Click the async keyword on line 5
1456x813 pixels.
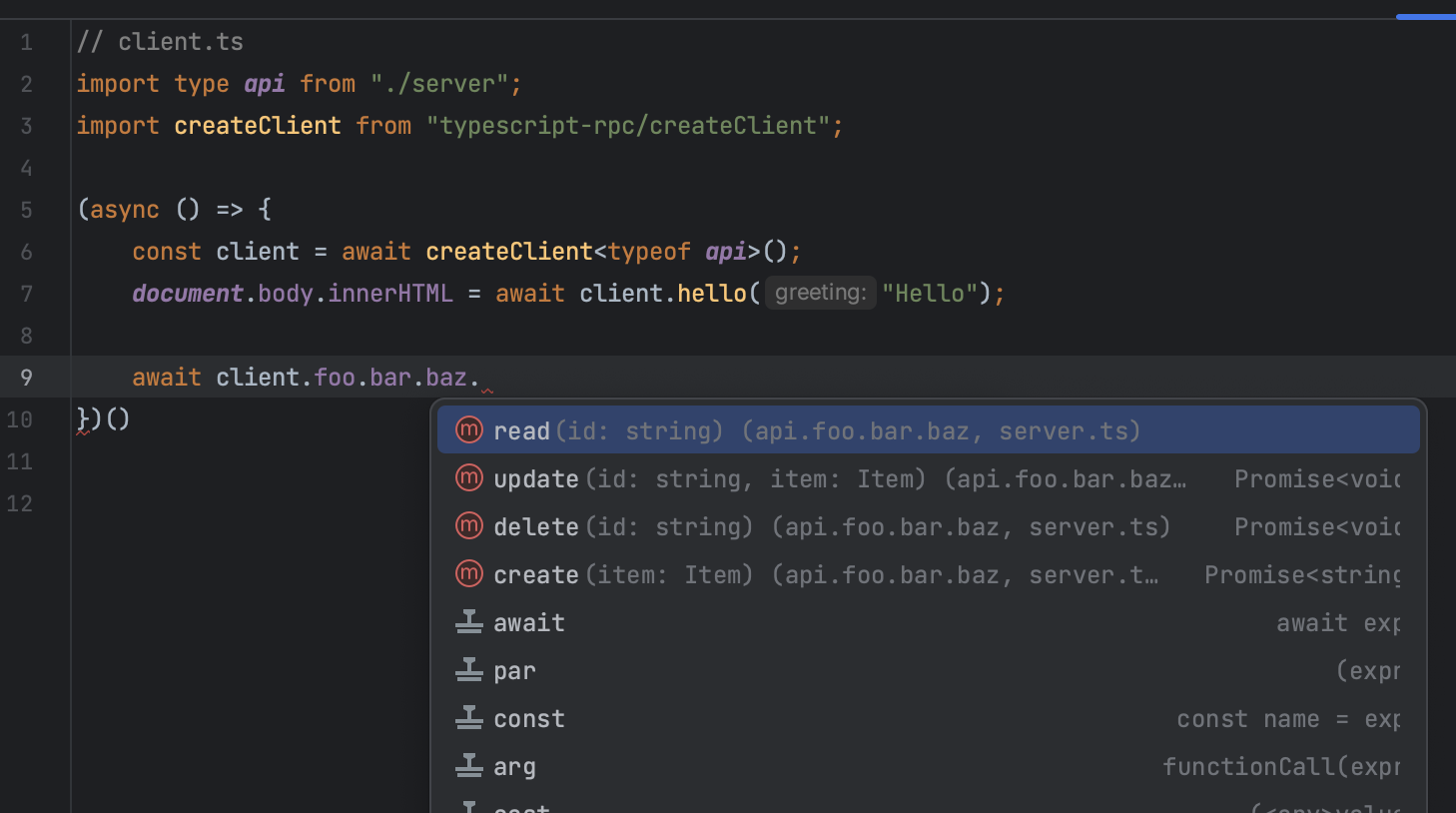[125, 210]
